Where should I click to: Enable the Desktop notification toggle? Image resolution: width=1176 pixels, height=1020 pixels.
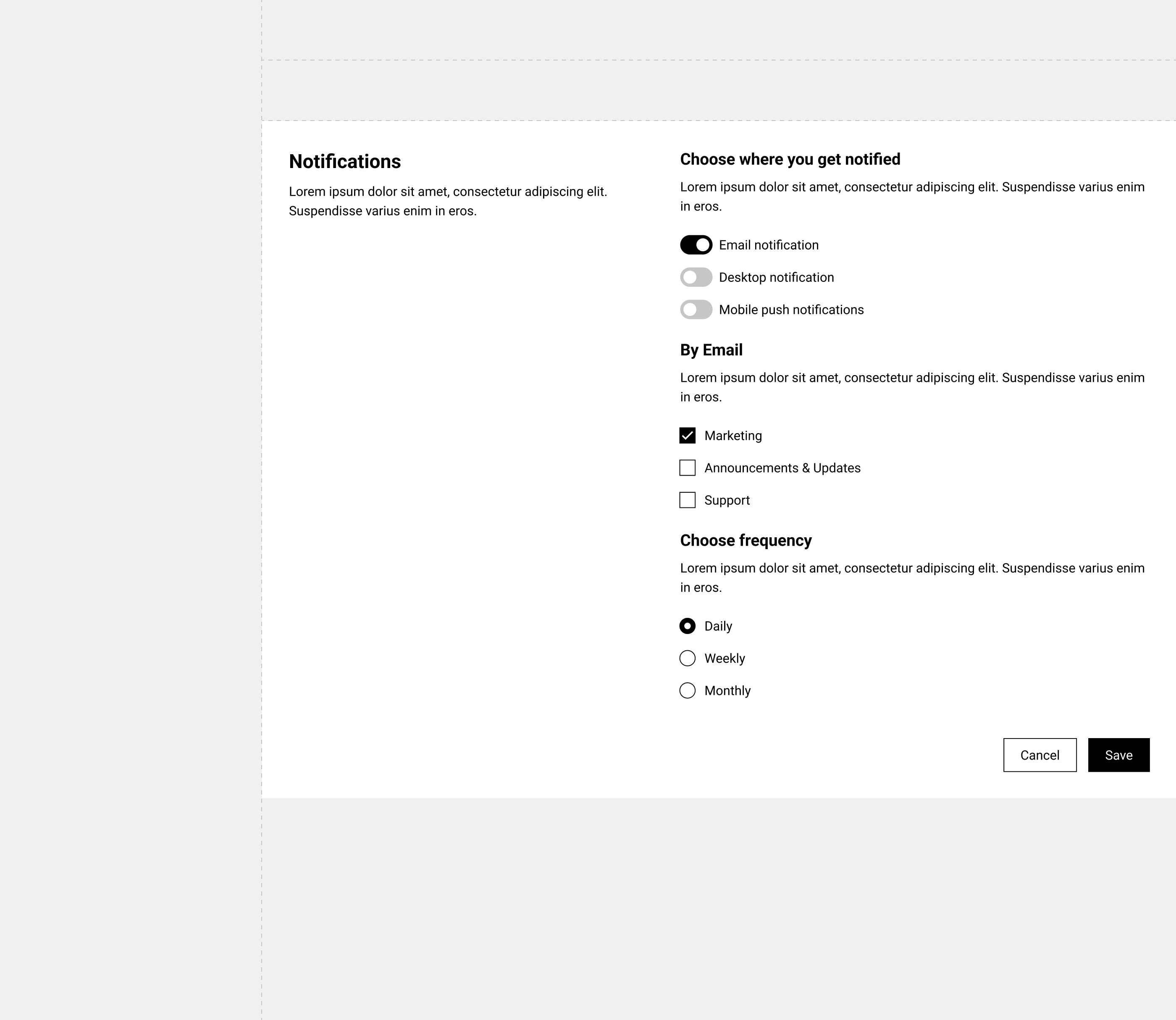point(696,277)
